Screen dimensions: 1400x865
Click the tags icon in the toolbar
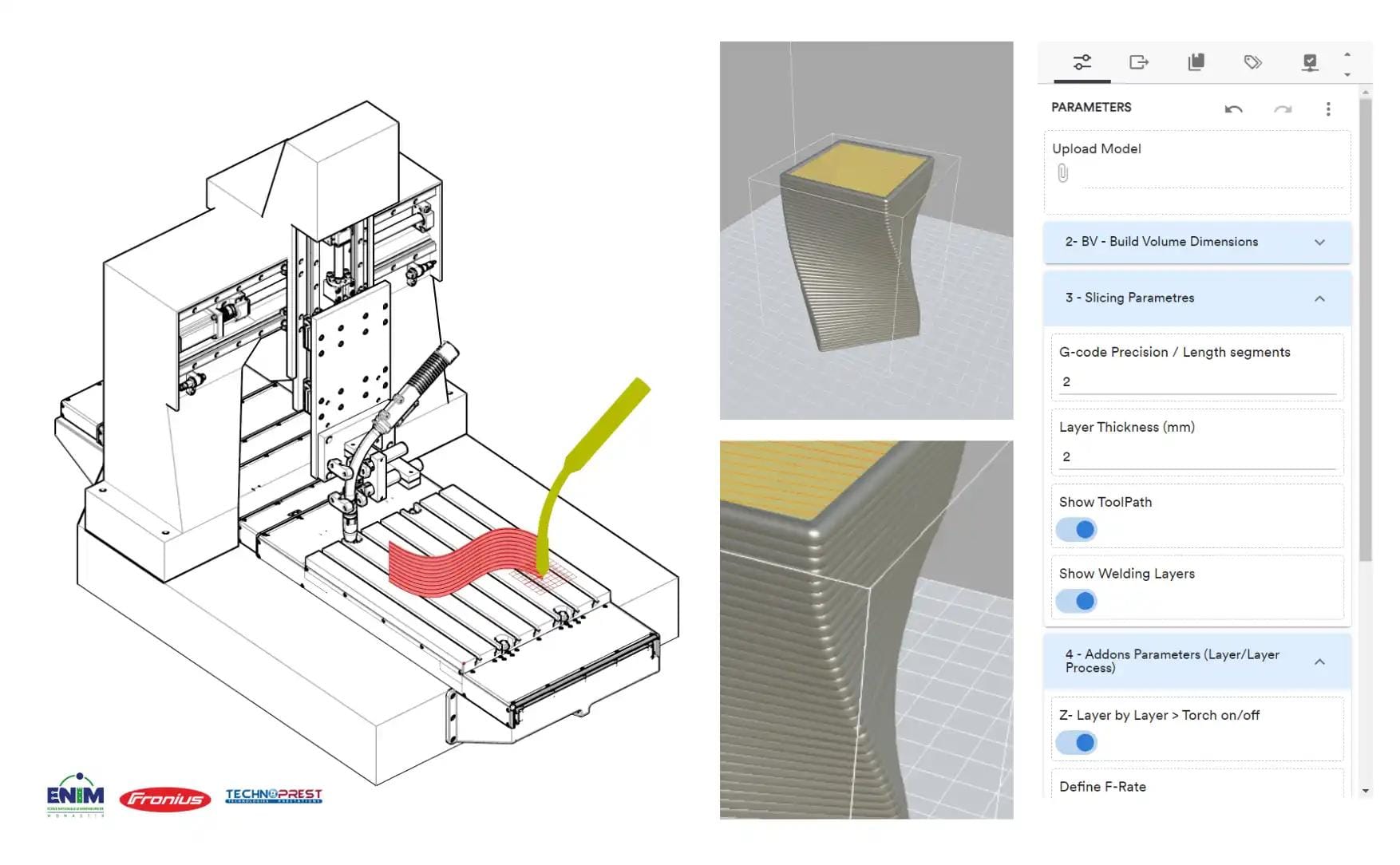[x=1252, y=61]
